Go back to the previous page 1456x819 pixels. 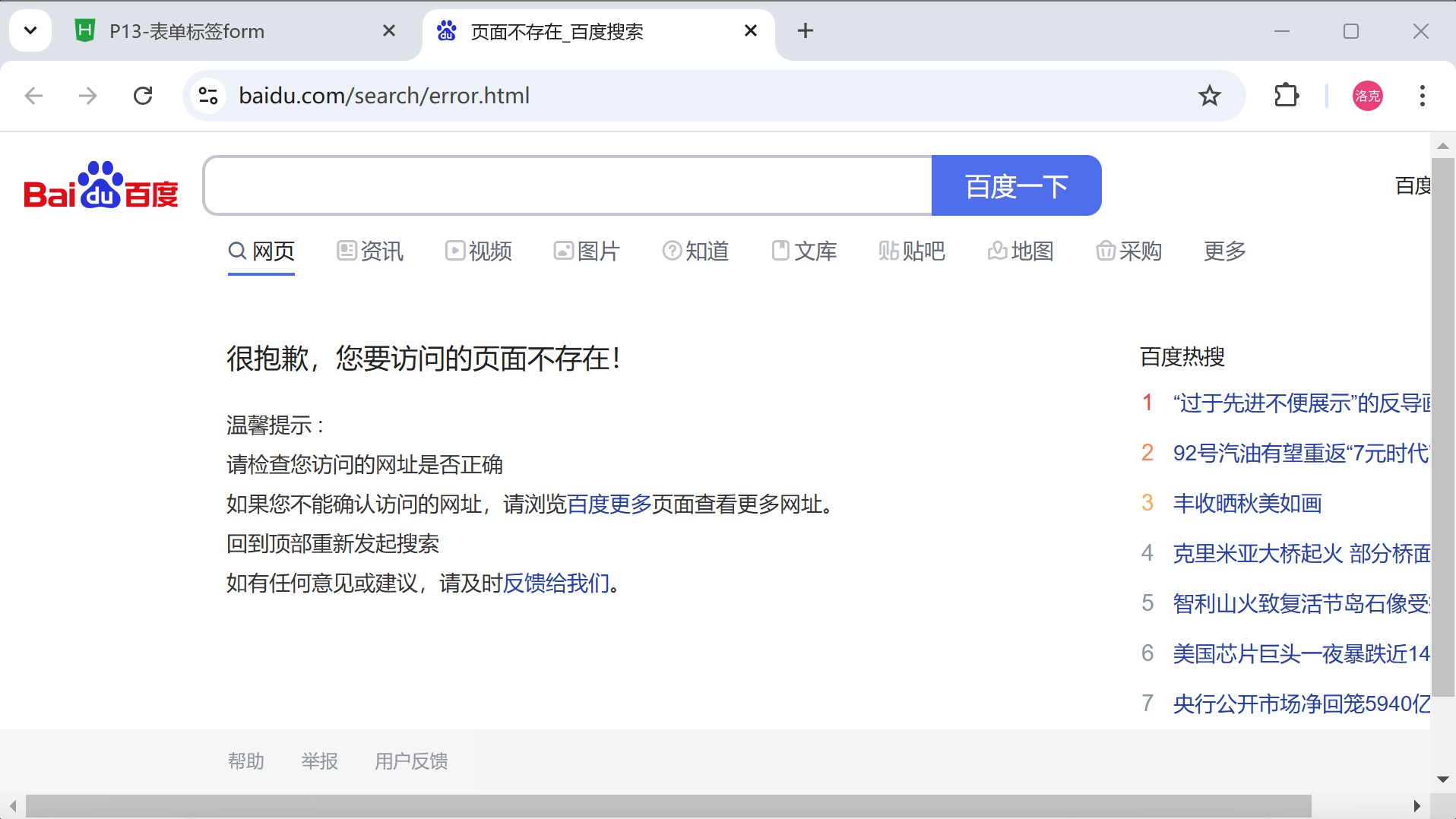coord(33,96)
